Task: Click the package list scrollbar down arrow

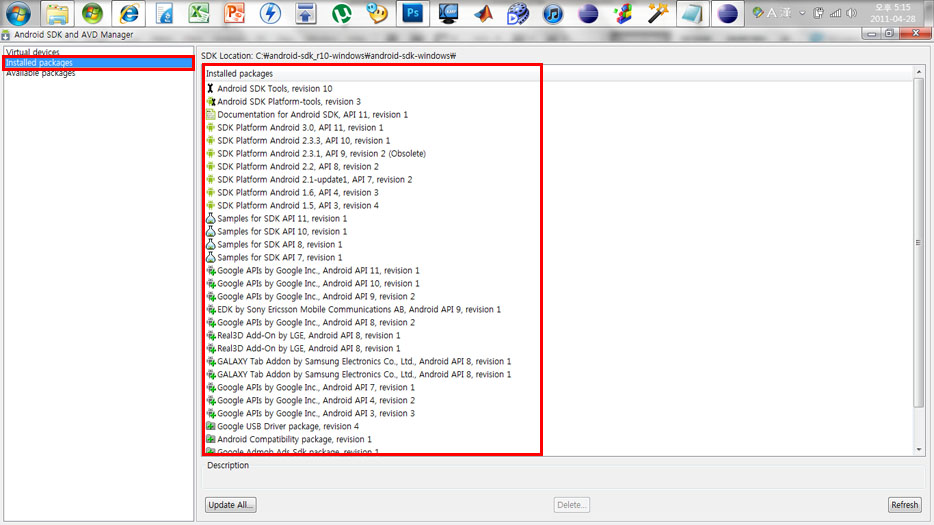Action: (x=919, y=450)
